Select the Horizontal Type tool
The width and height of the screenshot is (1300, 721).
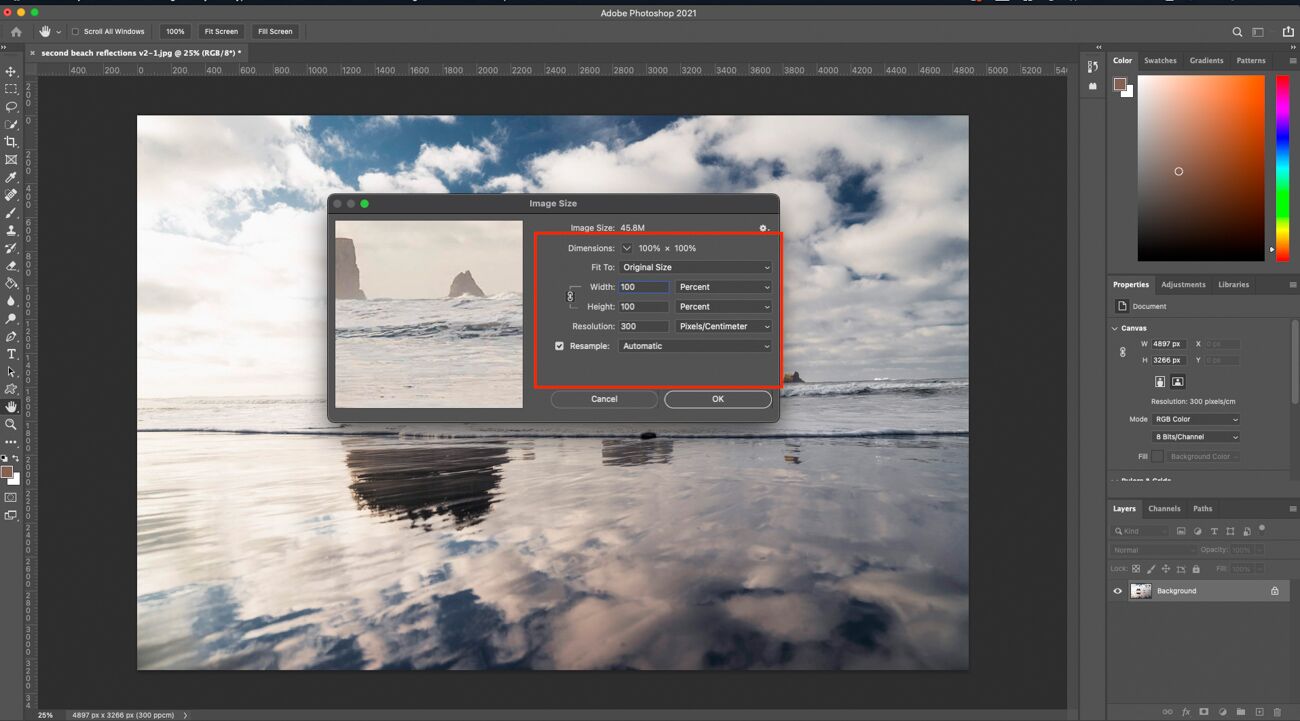[x=12, y=353]
